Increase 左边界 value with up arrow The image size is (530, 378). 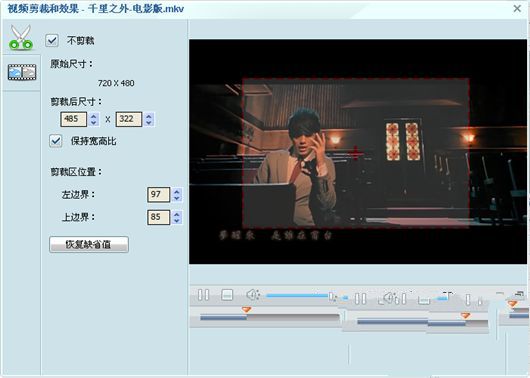tap(176, 191)
